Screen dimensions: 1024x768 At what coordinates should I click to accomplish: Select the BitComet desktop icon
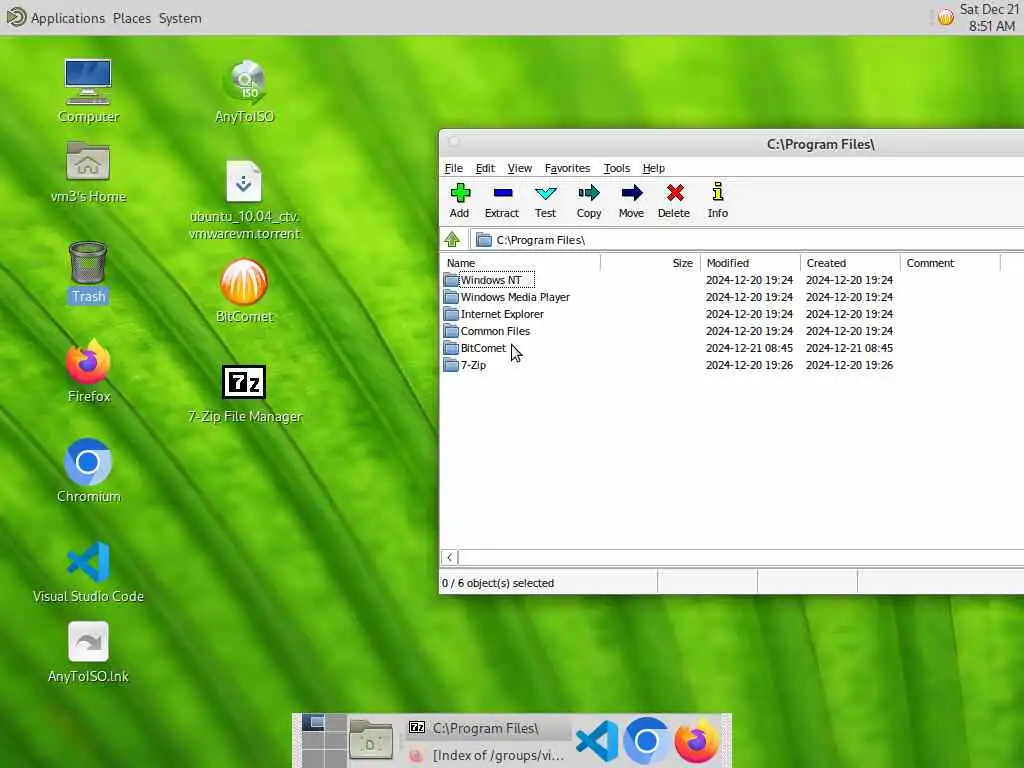point(244,291)
